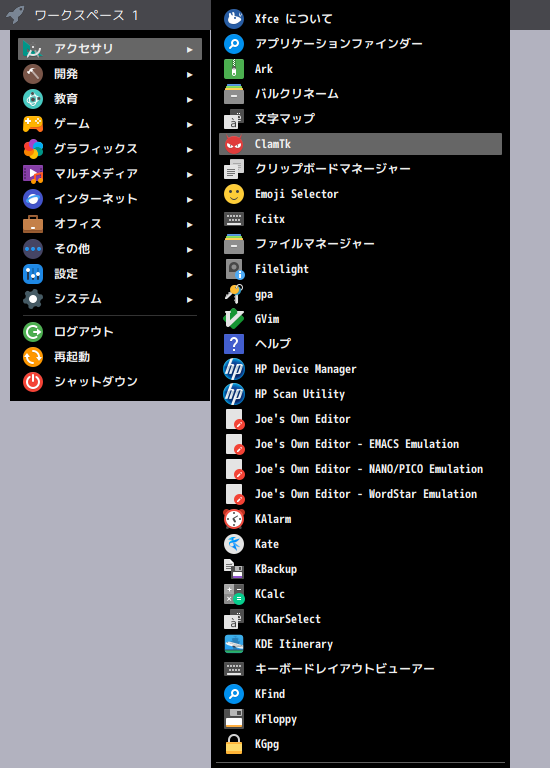Click the ClamTk text label

[273, 144]
